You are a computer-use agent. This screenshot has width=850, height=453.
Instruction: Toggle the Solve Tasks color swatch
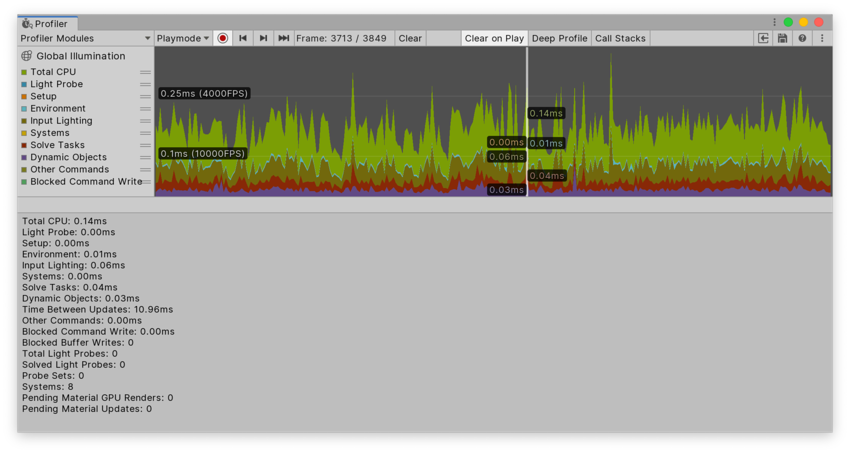[x=24, y=145]
